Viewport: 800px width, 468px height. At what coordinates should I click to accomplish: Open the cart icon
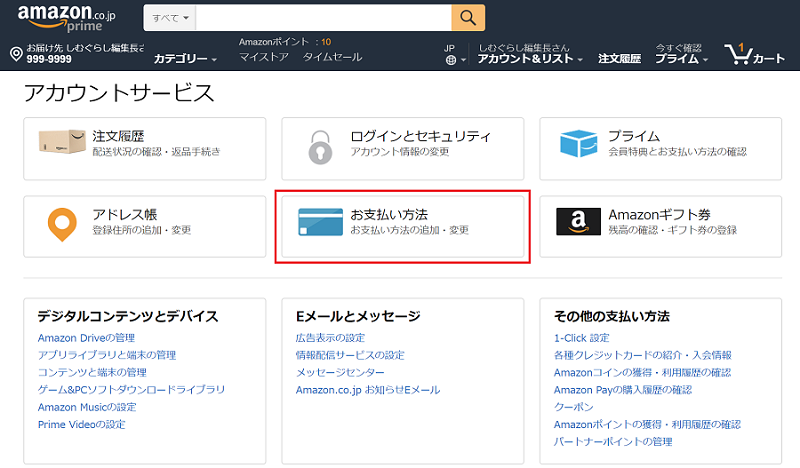pos(754,54)
